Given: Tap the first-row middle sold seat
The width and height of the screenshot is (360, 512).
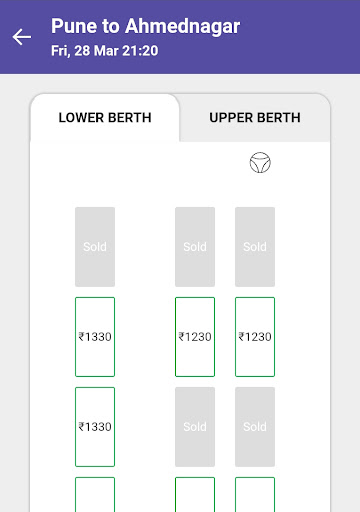Looking at the screenshot, I should (195, 247).
